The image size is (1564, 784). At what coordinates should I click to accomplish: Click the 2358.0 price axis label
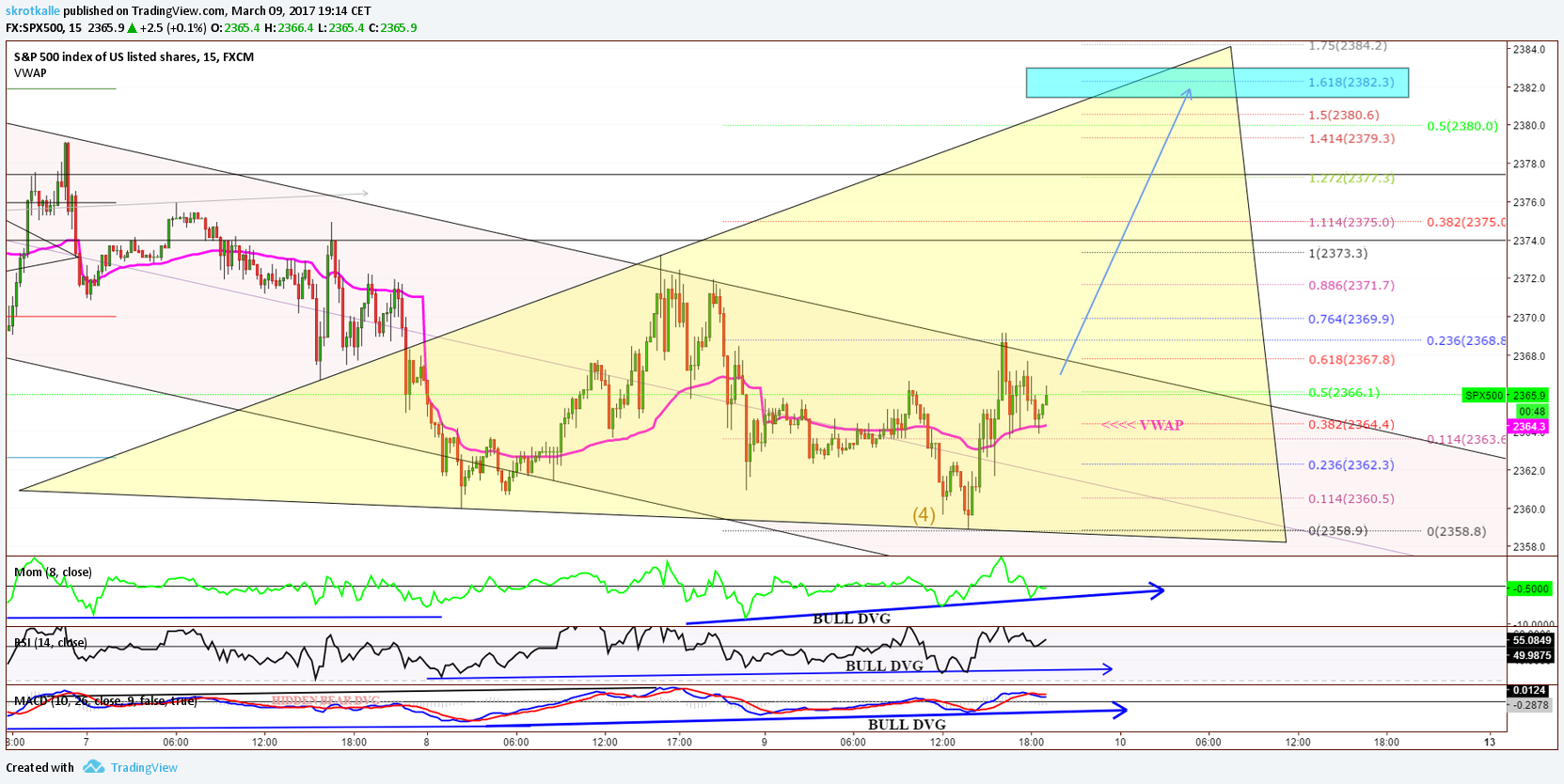click(1529, 547)
